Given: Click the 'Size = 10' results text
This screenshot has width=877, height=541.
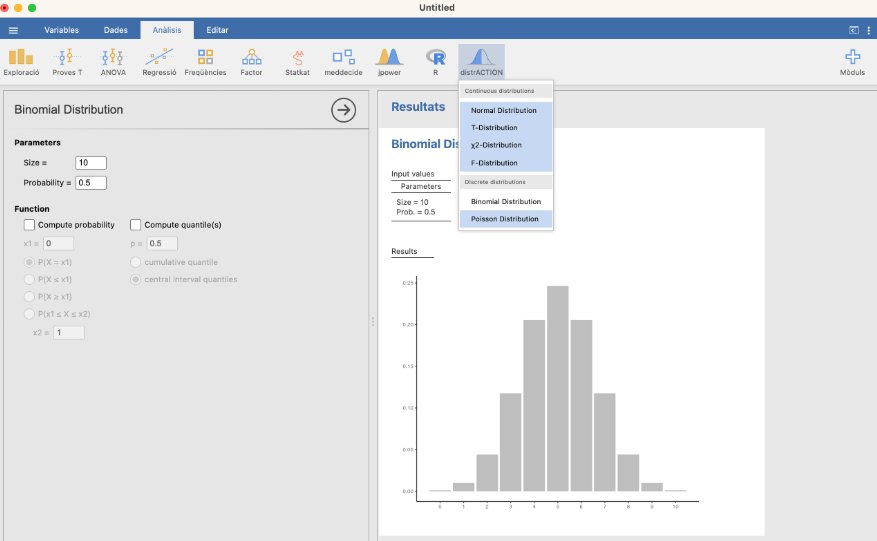Looking at the screenshot, I should tap(412, 202).
